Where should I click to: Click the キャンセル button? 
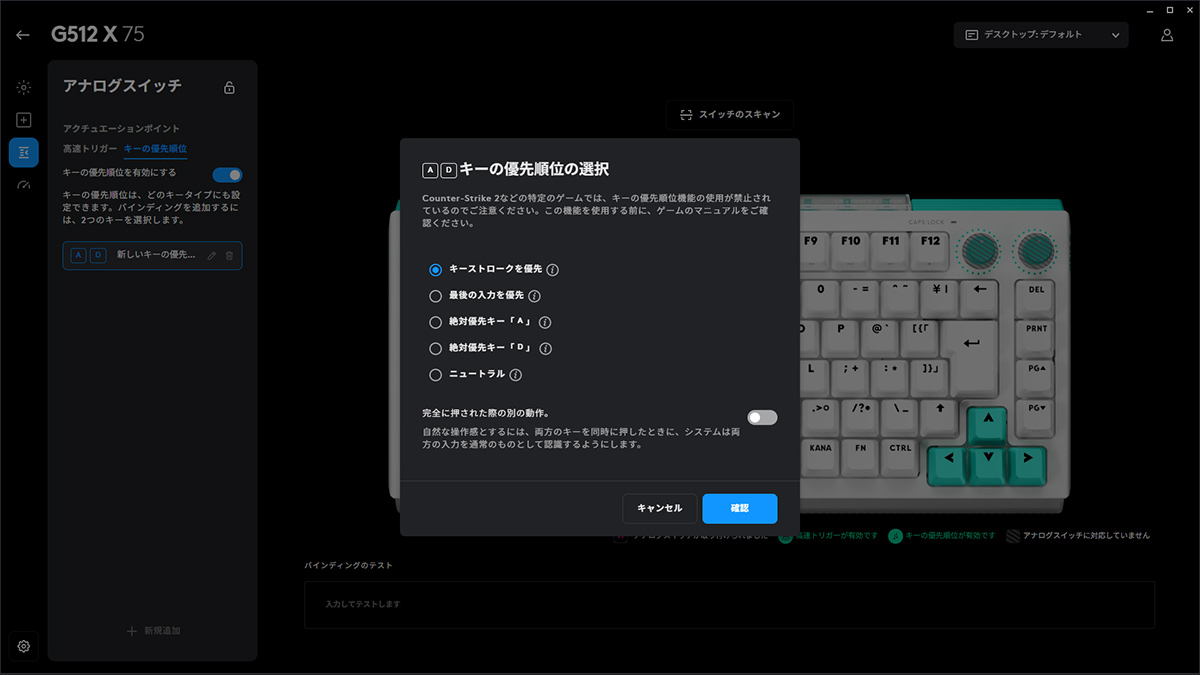pyautogui.click(x=659, y=508)
